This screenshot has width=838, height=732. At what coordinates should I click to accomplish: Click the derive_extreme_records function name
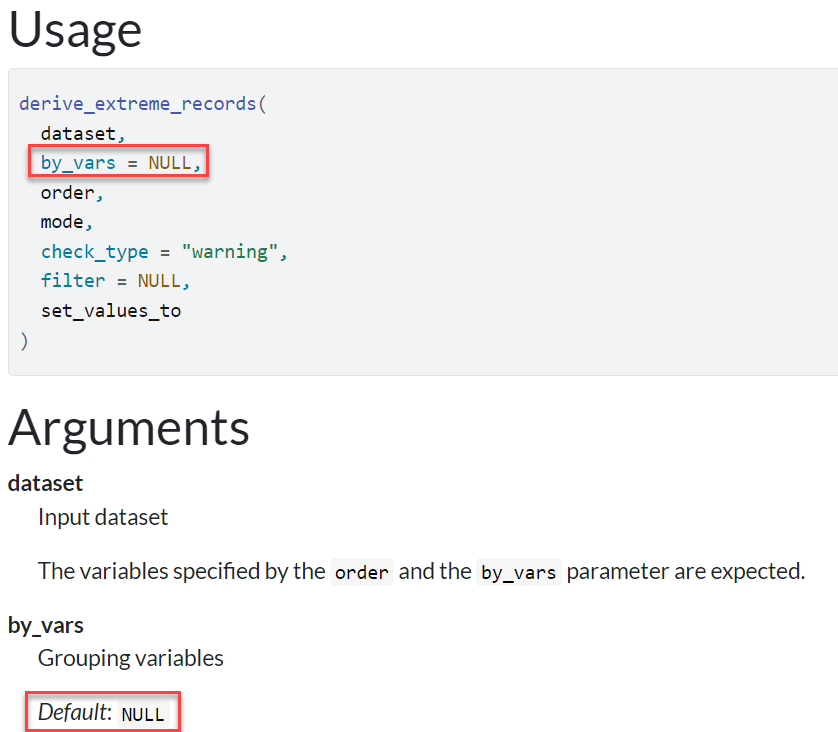point(140,102)
